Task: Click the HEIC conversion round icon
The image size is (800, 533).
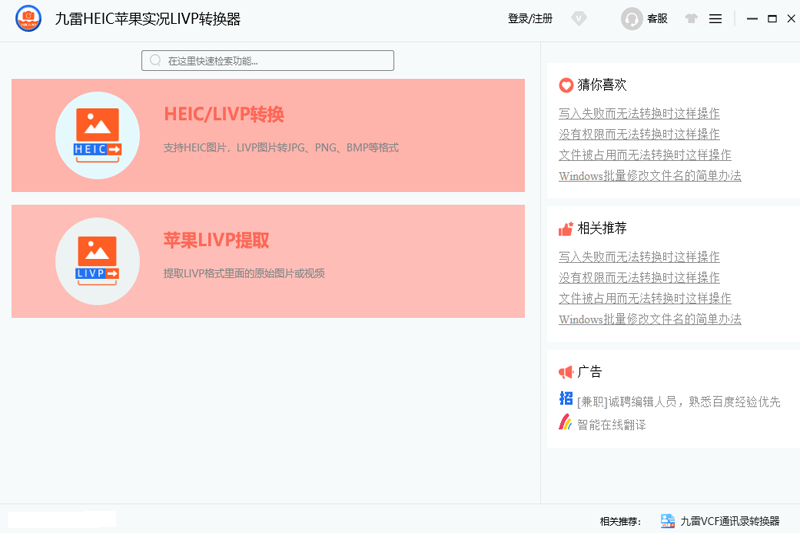Action: point(97,135)
